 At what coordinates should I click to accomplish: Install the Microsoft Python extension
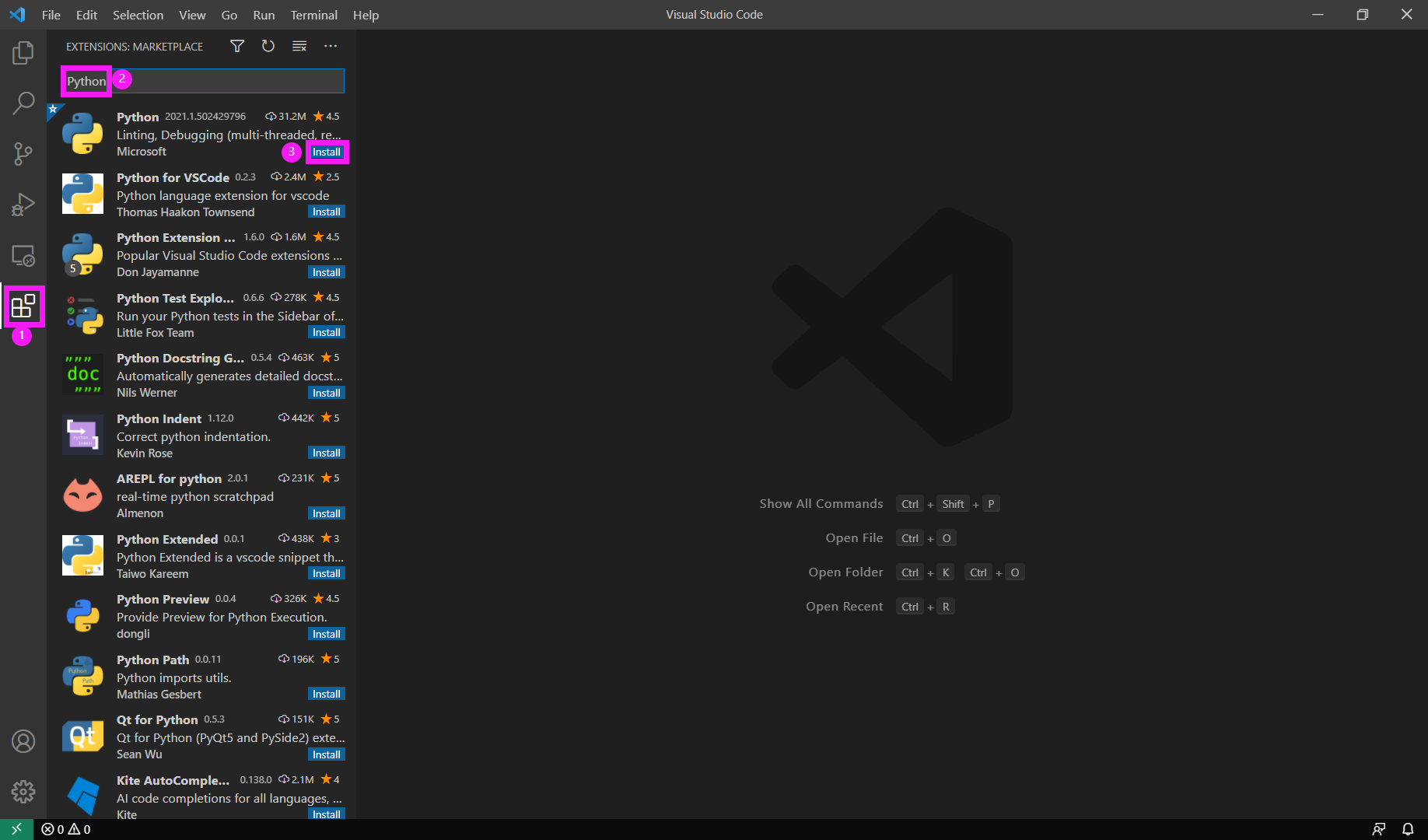click(327, 152)
